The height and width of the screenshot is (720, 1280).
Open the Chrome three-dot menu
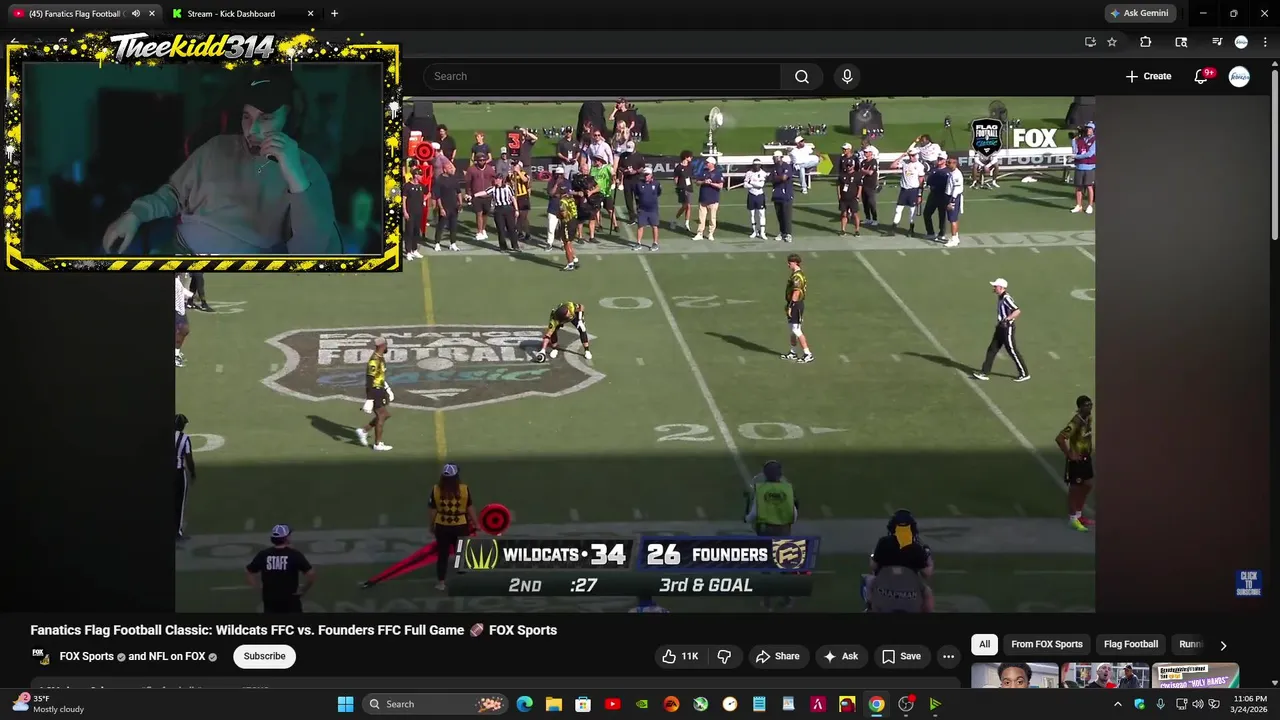[1266, 42]
